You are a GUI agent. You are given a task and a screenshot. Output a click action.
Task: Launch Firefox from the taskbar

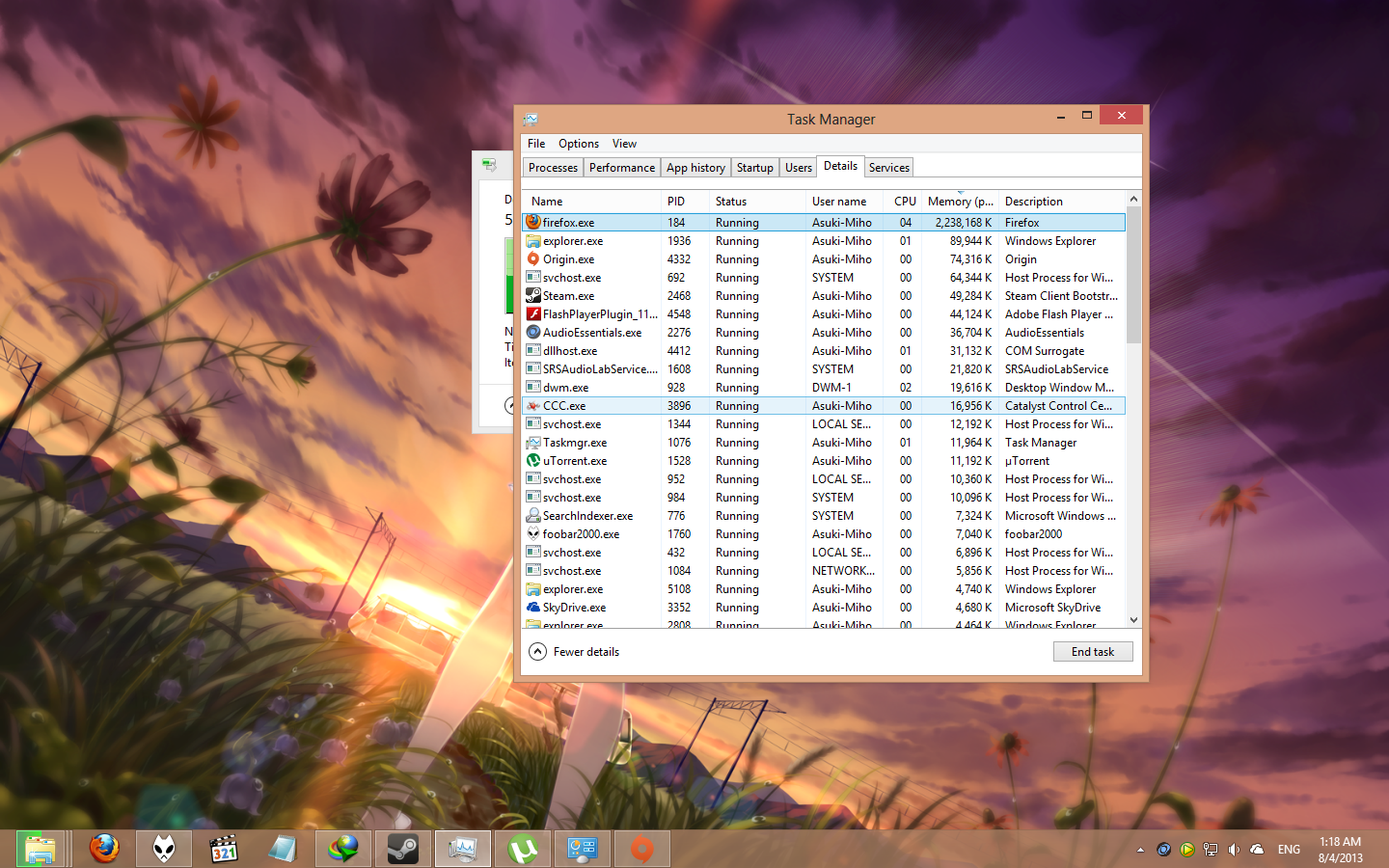[104, 849]
